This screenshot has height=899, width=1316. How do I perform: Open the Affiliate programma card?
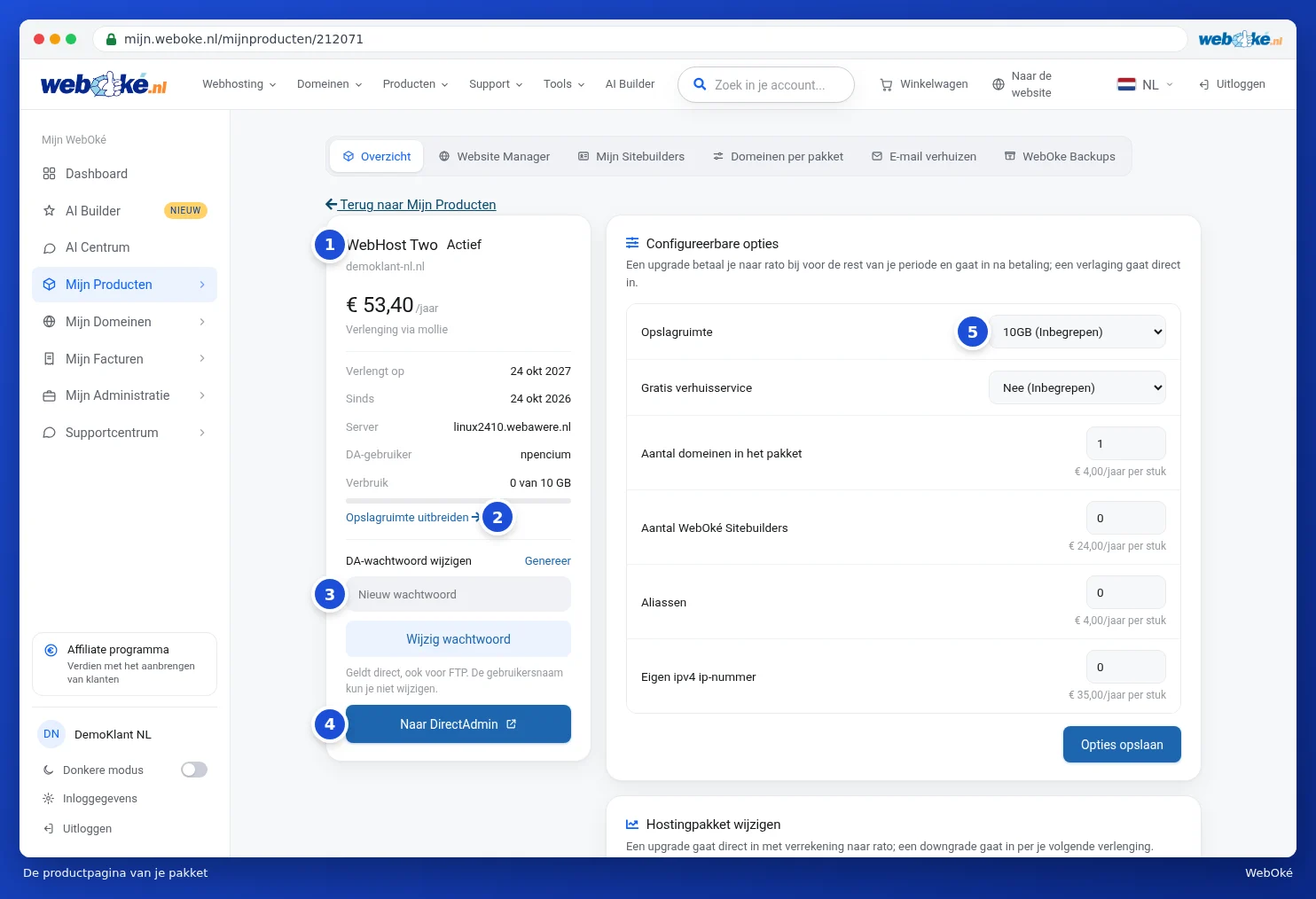tap(124, 664)
